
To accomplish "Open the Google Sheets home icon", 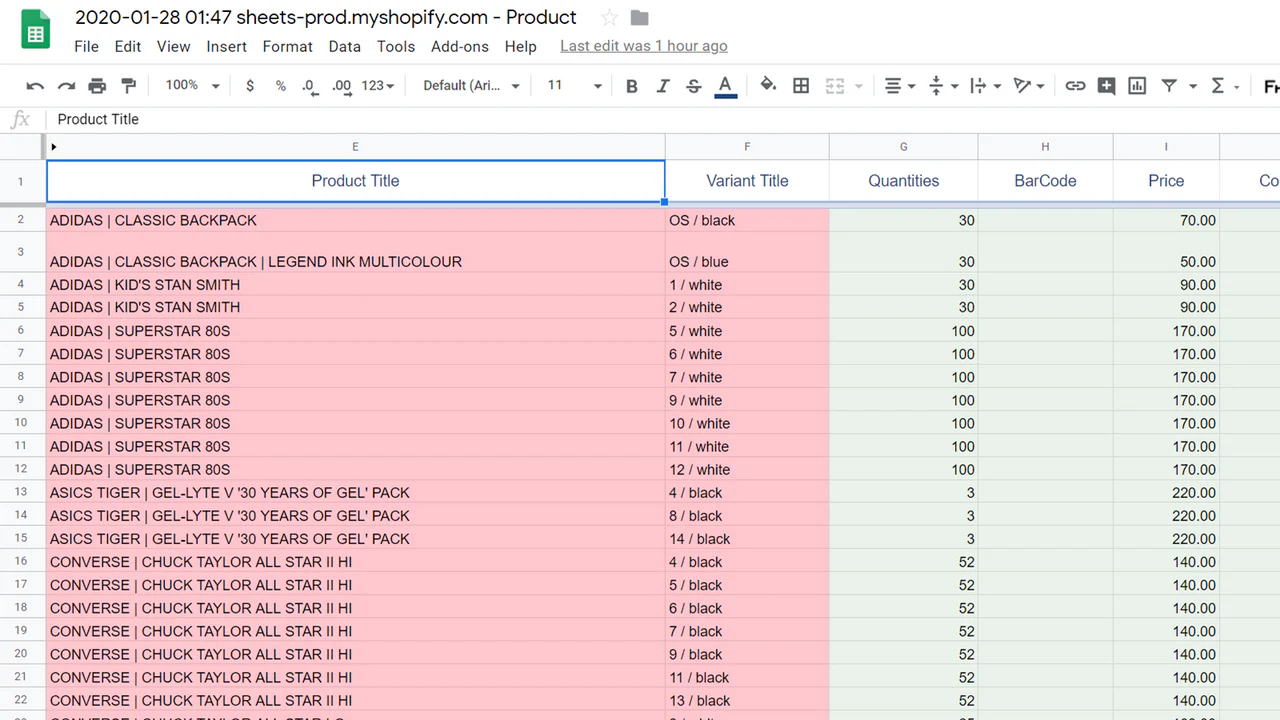I will coord(36,30).
